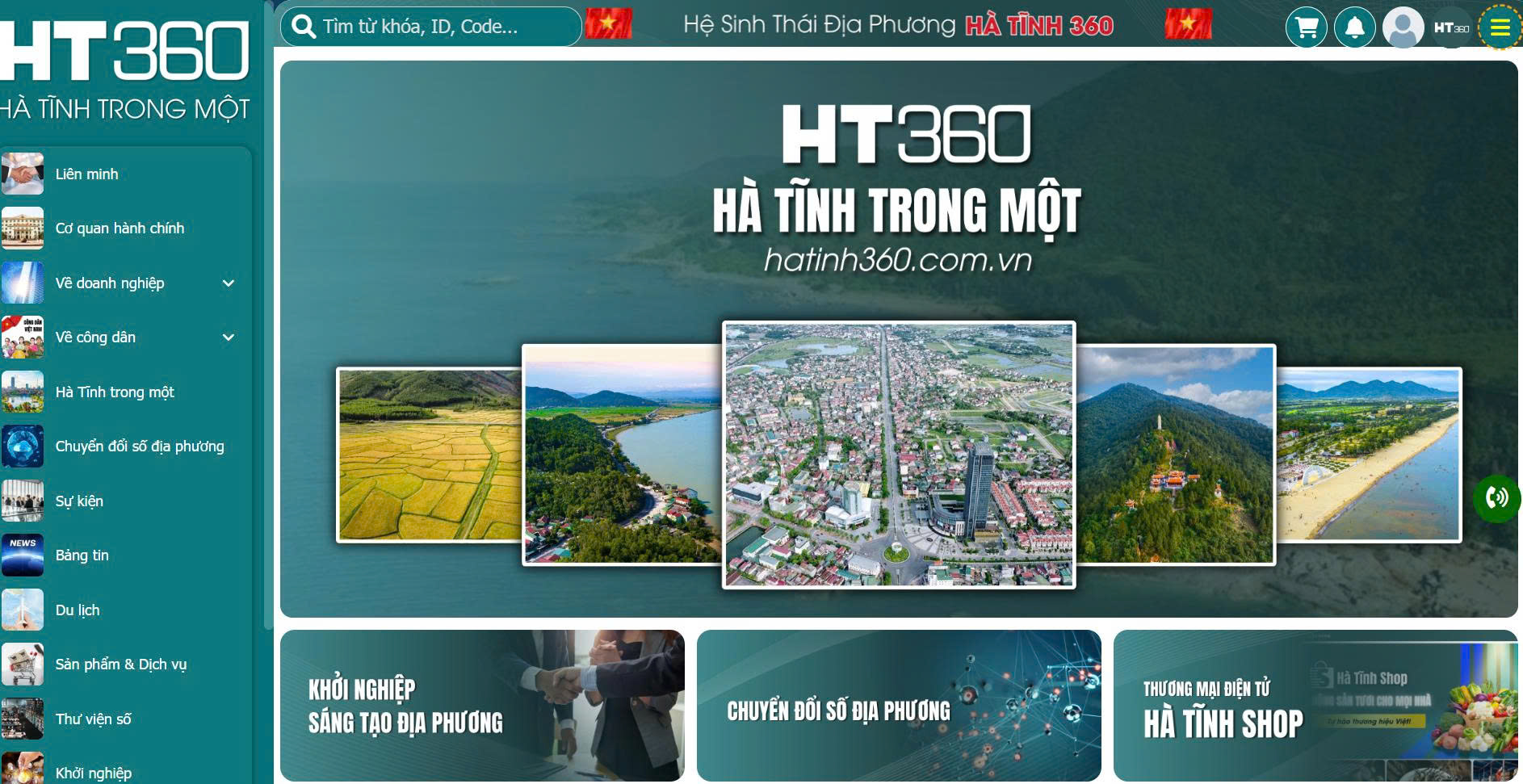1523x784 pixels.
Task: Open the user profile avatar
Action: pyautogui.click(x=1403, y=27)
